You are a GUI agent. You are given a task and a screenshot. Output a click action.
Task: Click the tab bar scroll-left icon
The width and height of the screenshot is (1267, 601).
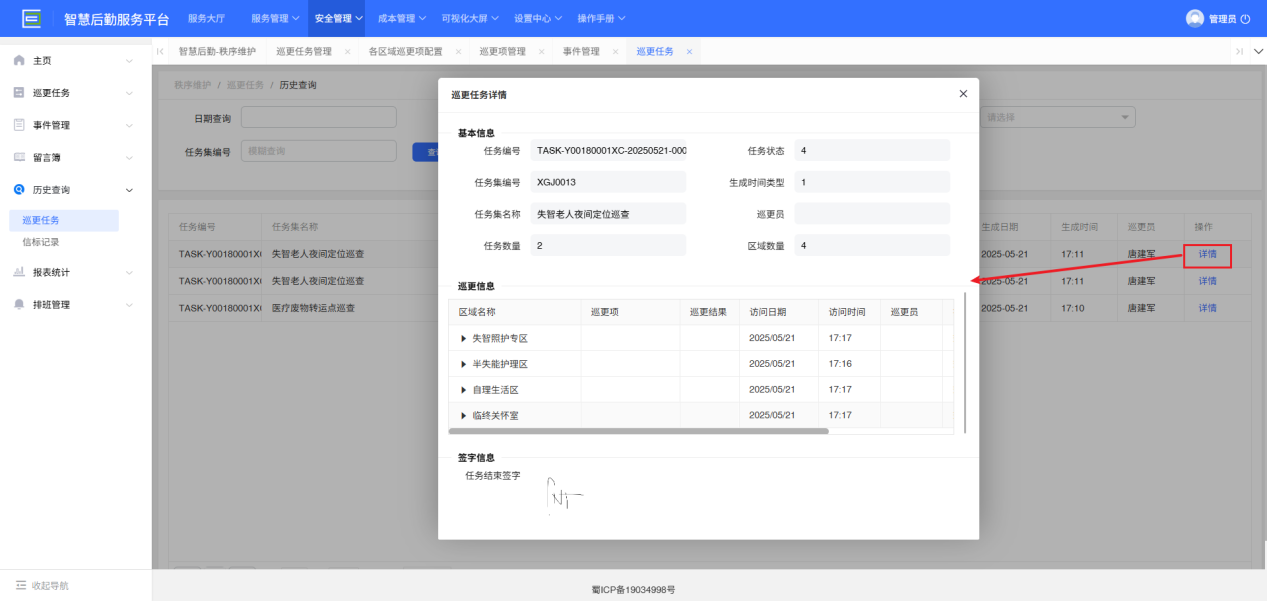[160, 51]
